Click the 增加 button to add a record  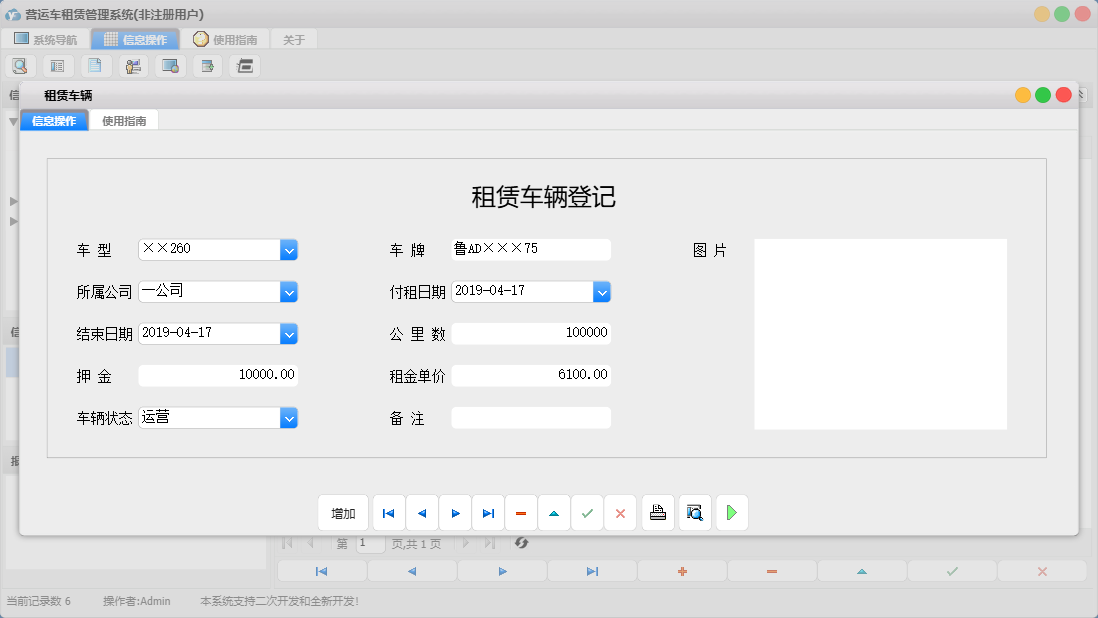343,512
